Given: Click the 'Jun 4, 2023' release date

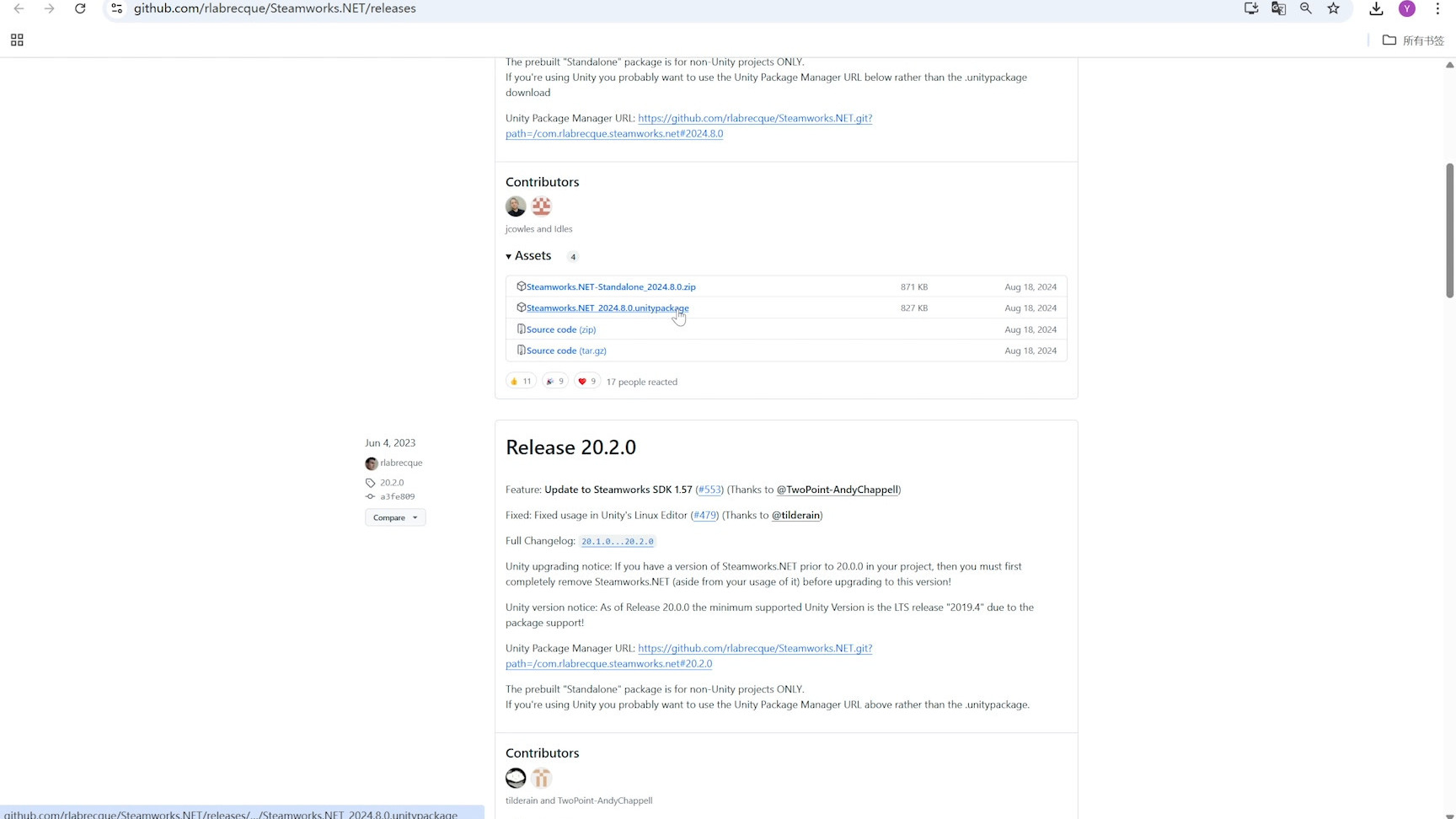Looking at the screenshot, I should click(390, 443).
